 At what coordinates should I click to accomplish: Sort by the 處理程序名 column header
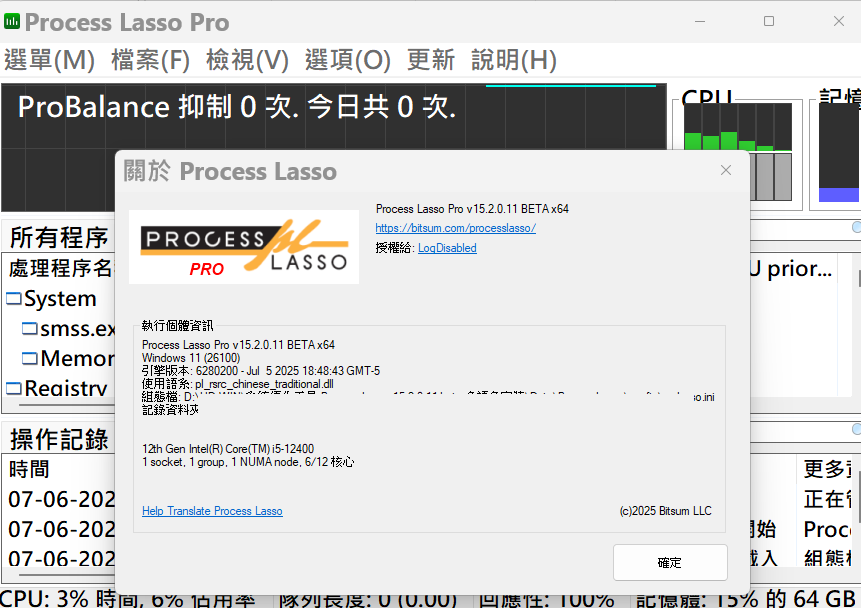click(x=60, y=269)
